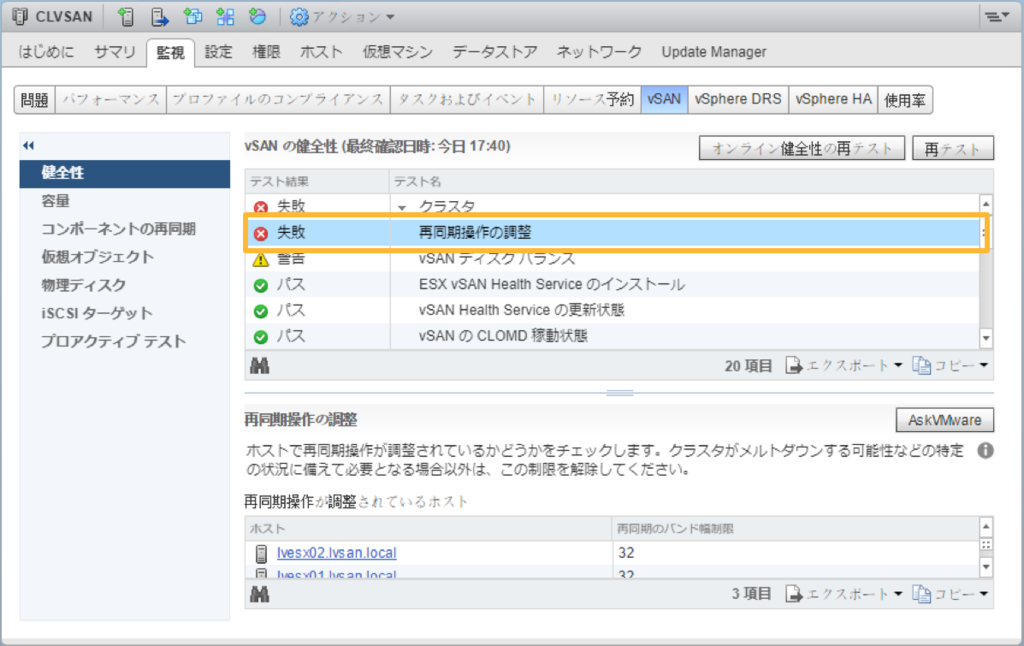Open the Update Manager tab

pos(714,52)
